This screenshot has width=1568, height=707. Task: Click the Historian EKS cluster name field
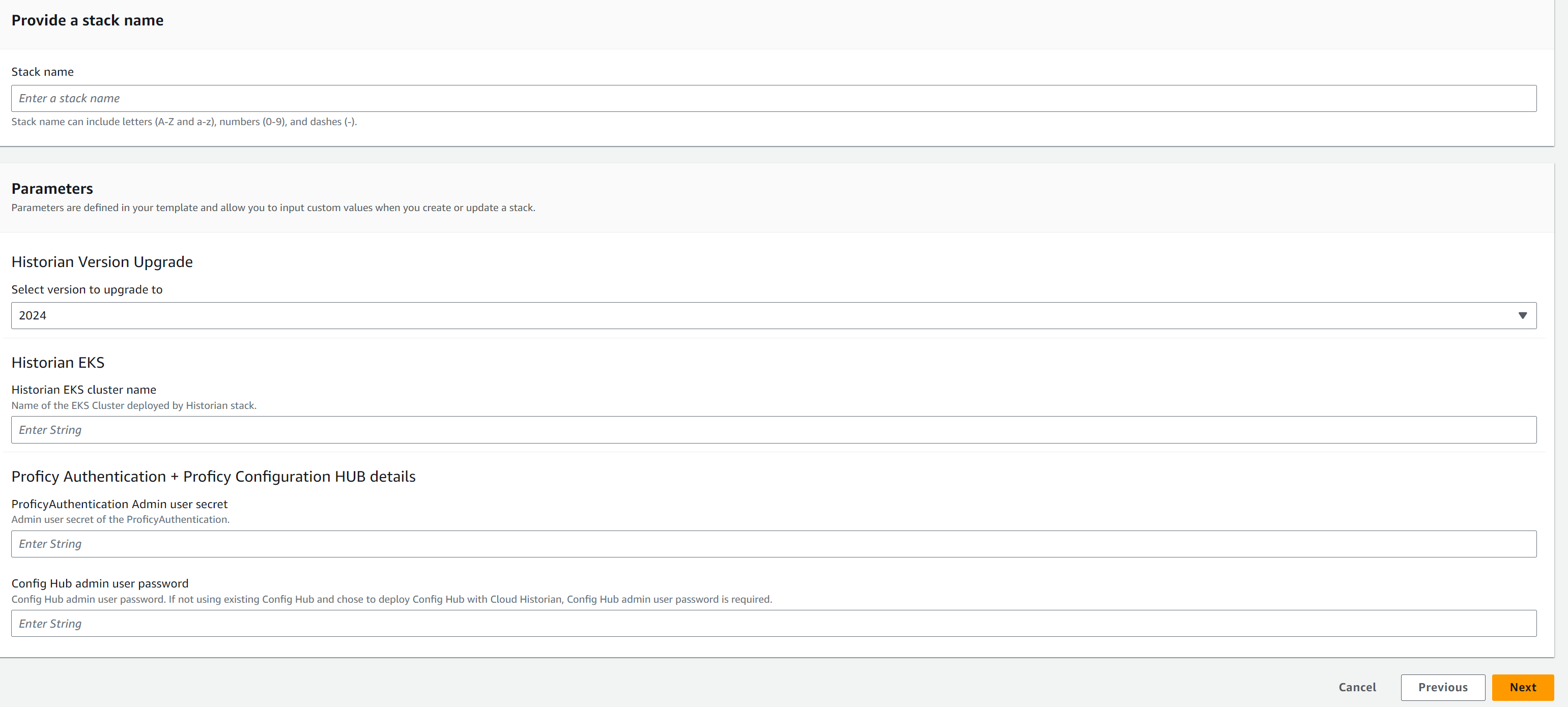pyautogui.click(x=774, y=430)
